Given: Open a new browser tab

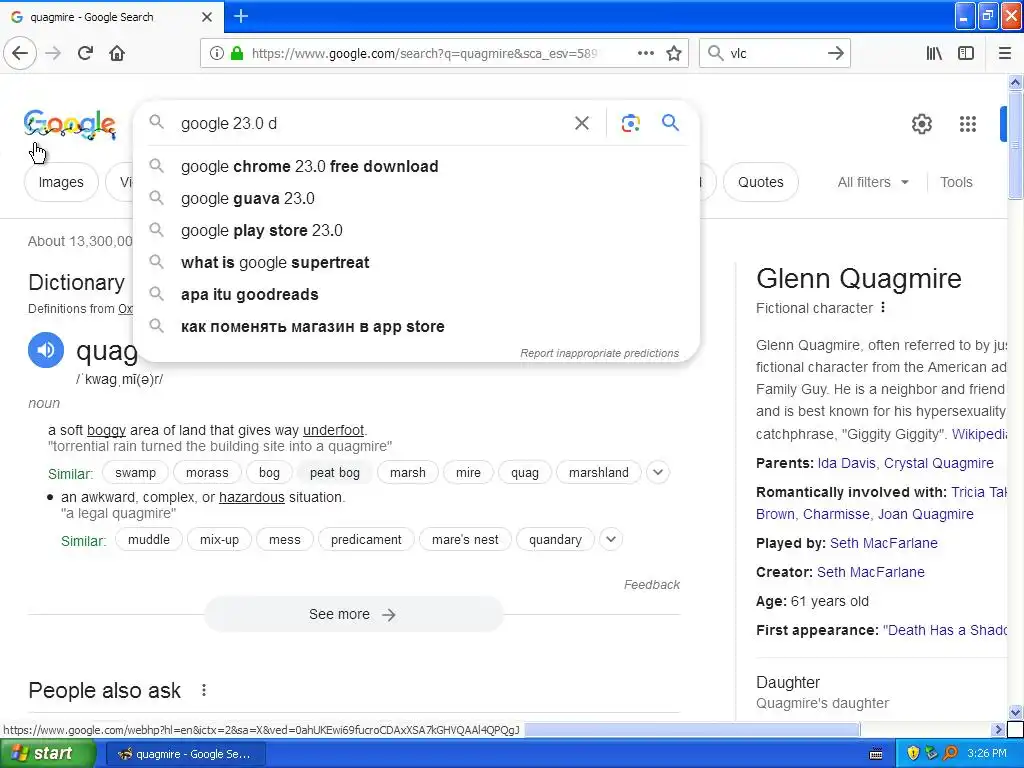Looking at the screenshot, I should click(241, 16).
